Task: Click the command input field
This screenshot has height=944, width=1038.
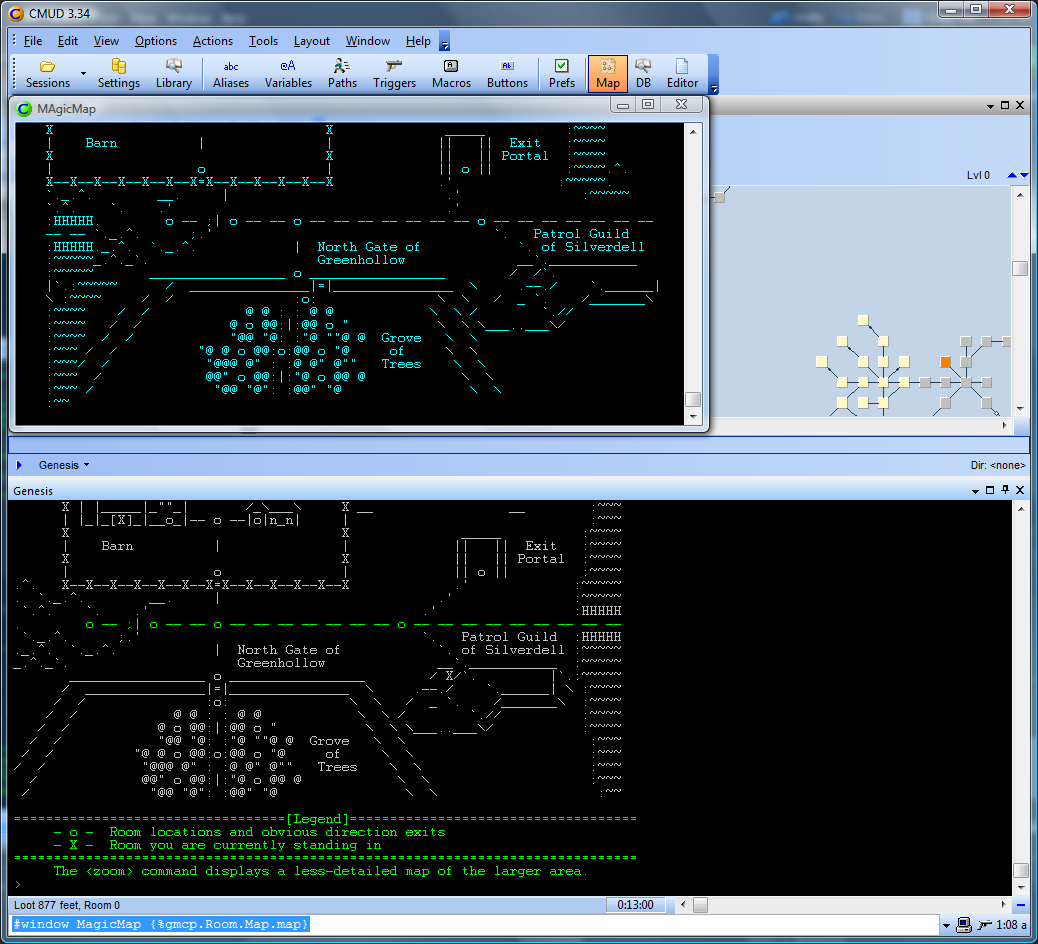Action: coord(474,924)
